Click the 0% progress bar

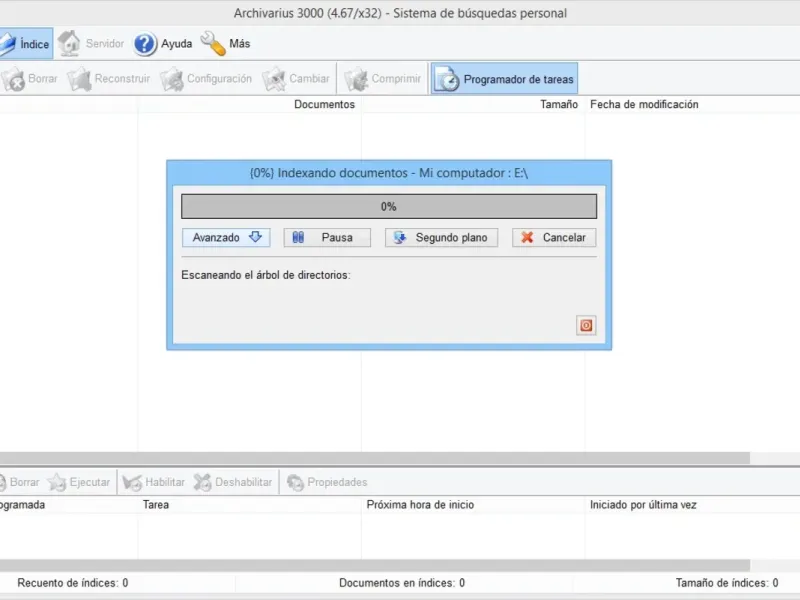tap(389, 207)
